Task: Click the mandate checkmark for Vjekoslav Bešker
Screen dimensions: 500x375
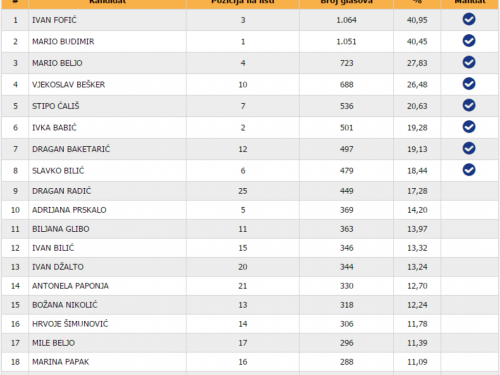Action: (x=469, y=84)
